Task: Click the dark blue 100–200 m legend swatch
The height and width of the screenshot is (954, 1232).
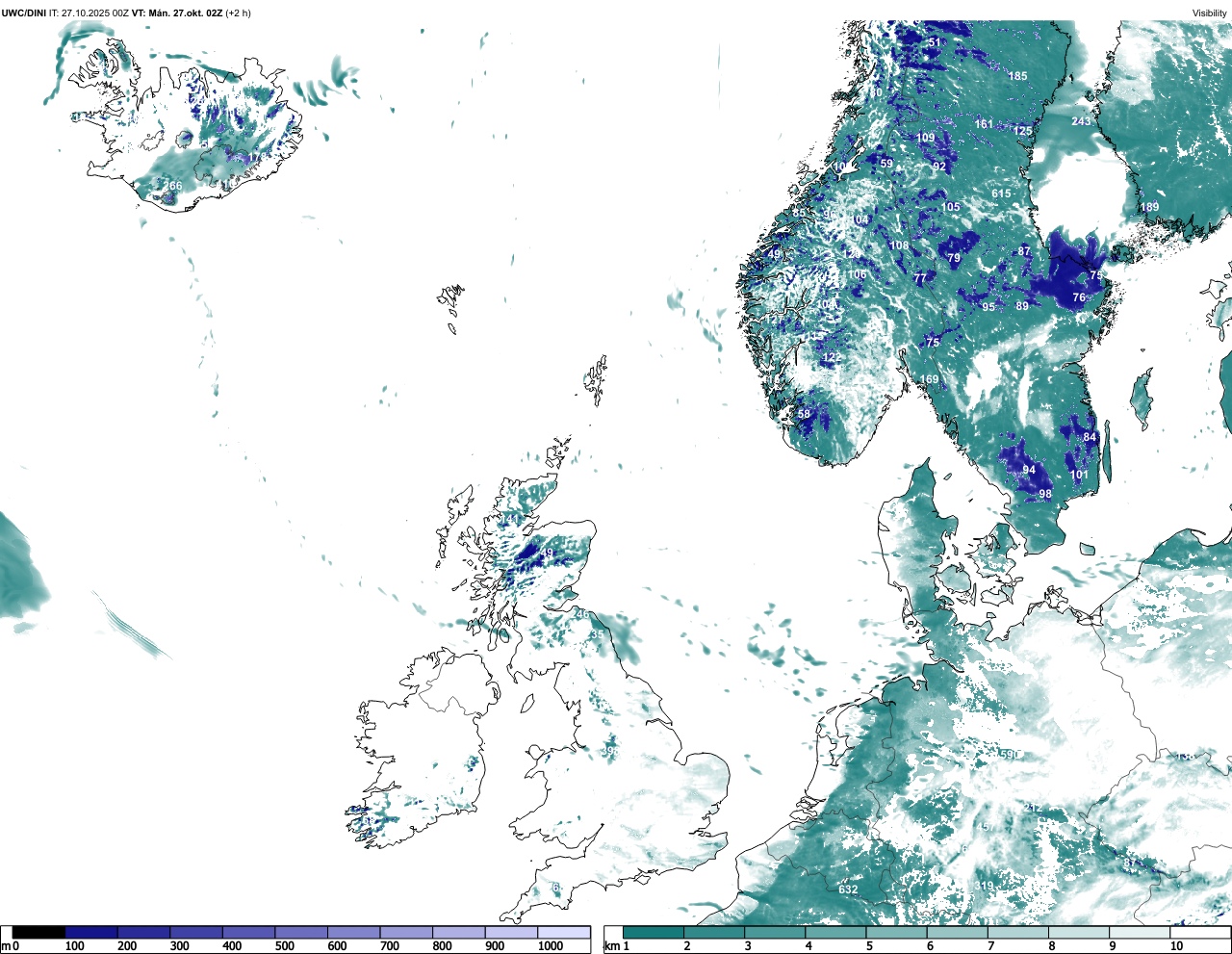Action: tap(91, 932)
